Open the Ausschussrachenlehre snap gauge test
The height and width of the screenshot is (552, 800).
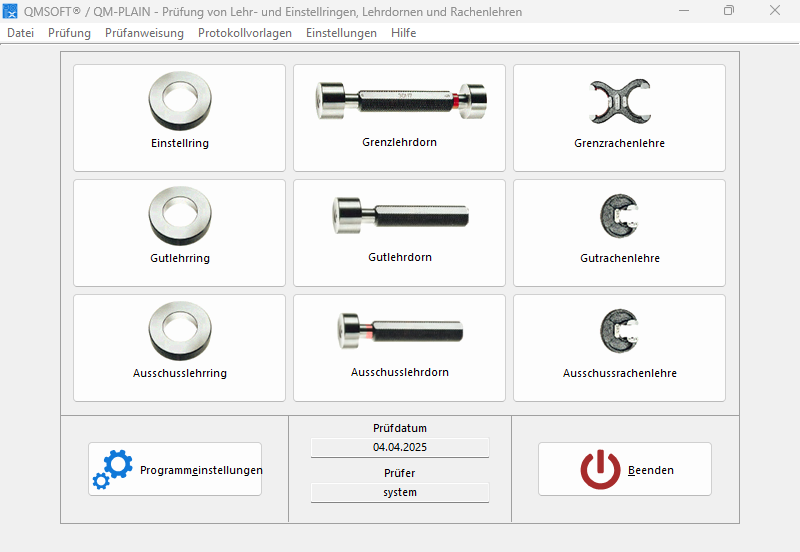[619, 348]
